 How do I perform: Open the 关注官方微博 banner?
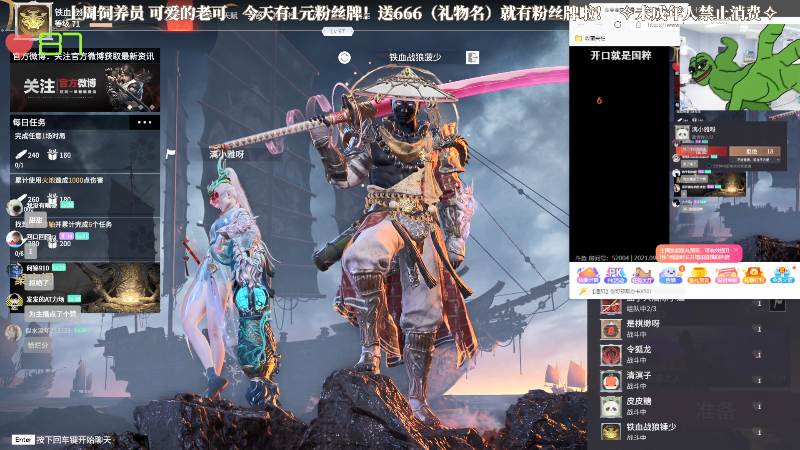(x=85, y=87)
